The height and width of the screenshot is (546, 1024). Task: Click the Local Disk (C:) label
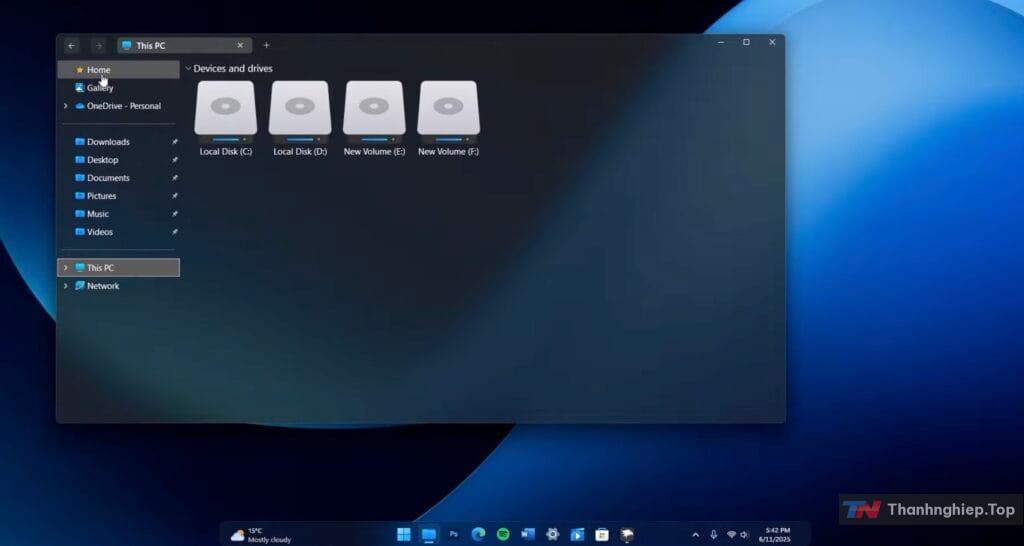click(x=226, y=152)
